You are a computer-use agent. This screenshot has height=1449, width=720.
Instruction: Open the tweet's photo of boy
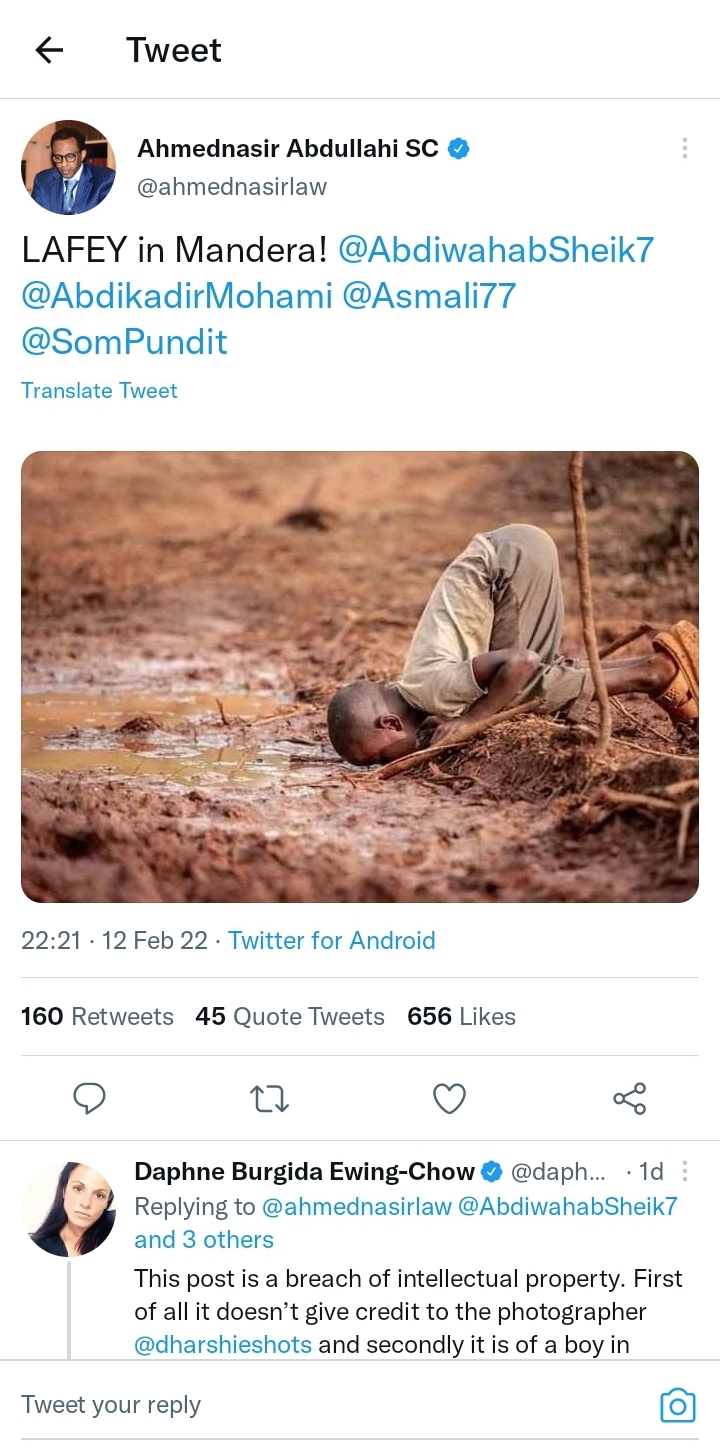(x=360, y=677)
